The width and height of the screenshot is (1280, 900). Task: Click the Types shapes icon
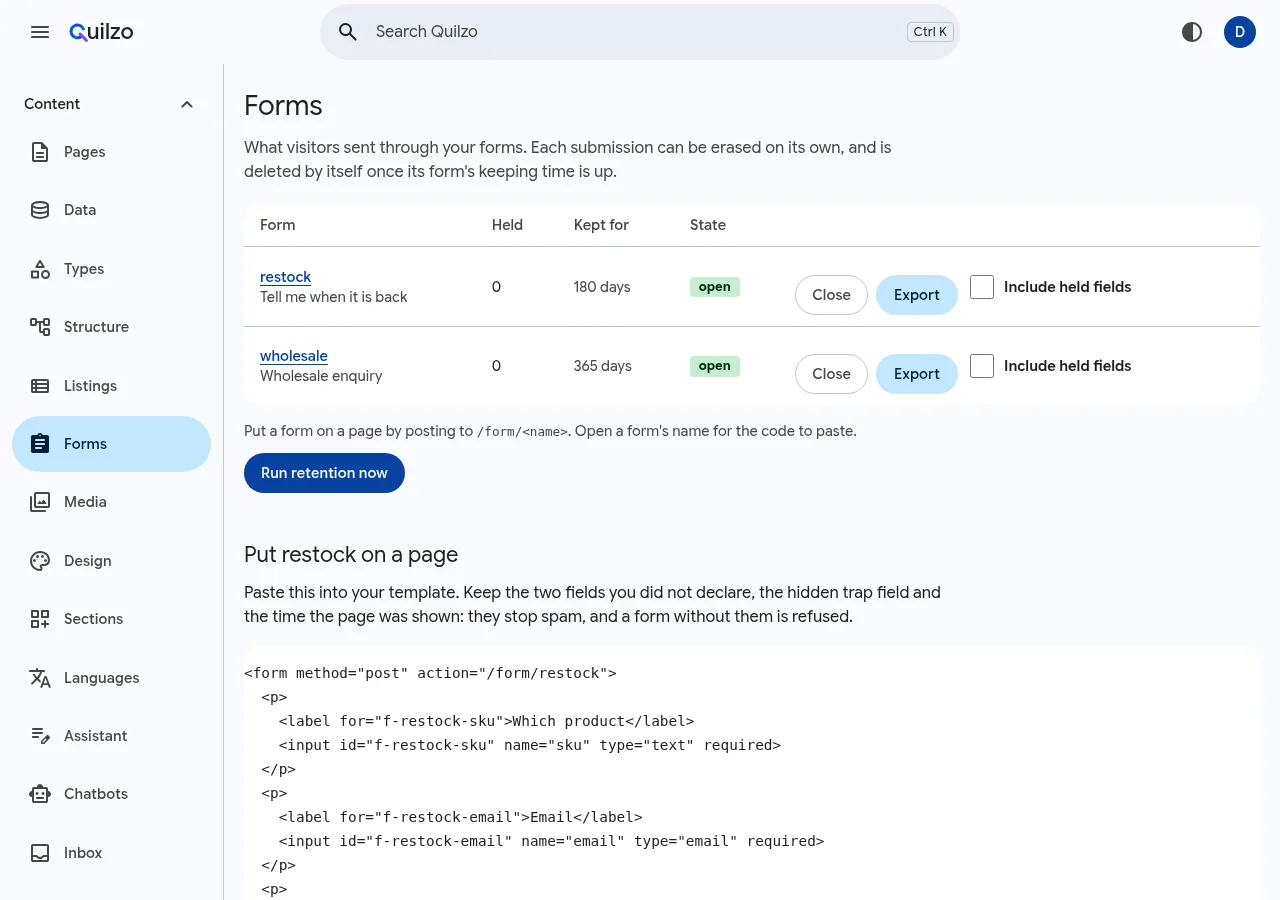click(x=40, y=269)
